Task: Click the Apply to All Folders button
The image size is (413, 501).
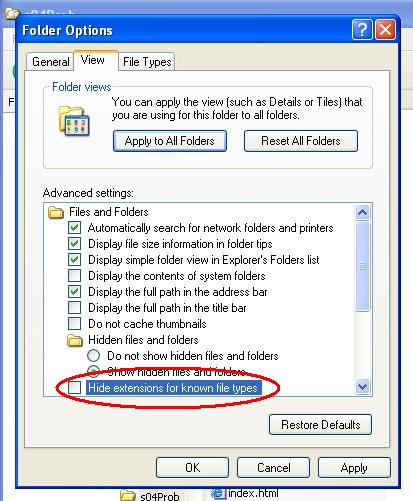Action: point(170,141)
